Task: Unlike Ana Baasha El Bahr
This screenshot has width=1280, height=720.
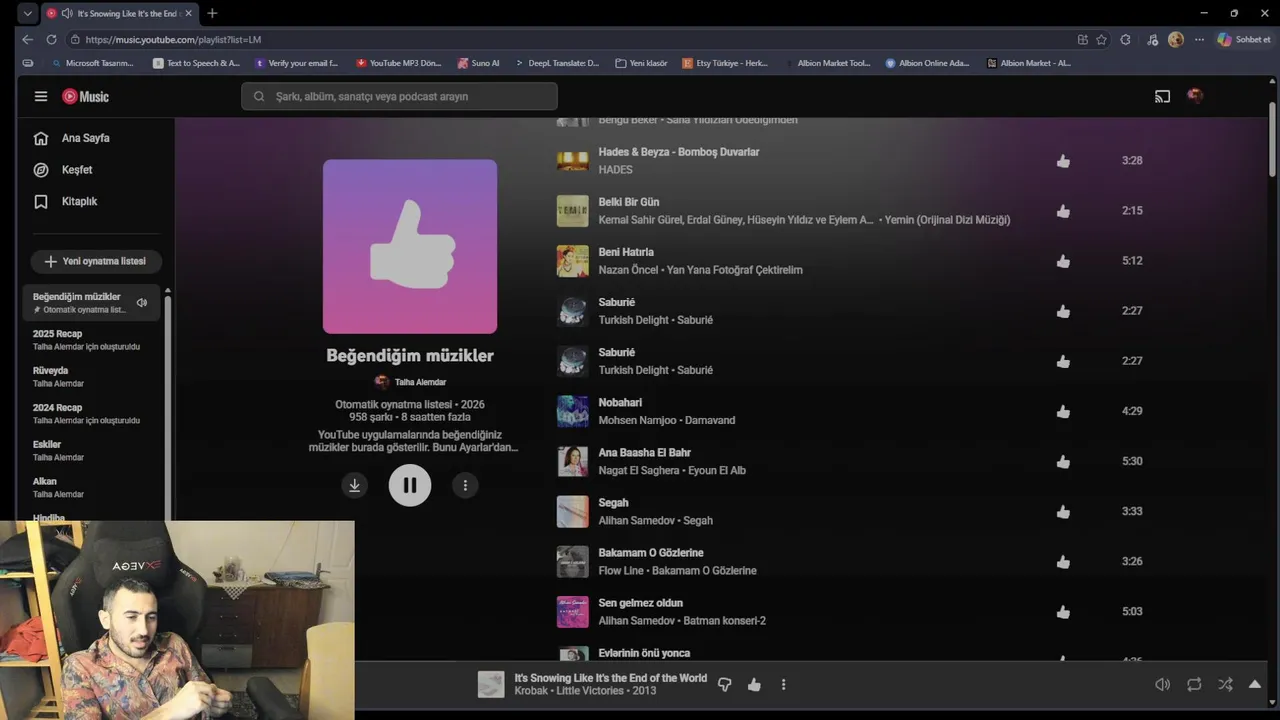Action: pyautogui.click(x=1063, y=461)
